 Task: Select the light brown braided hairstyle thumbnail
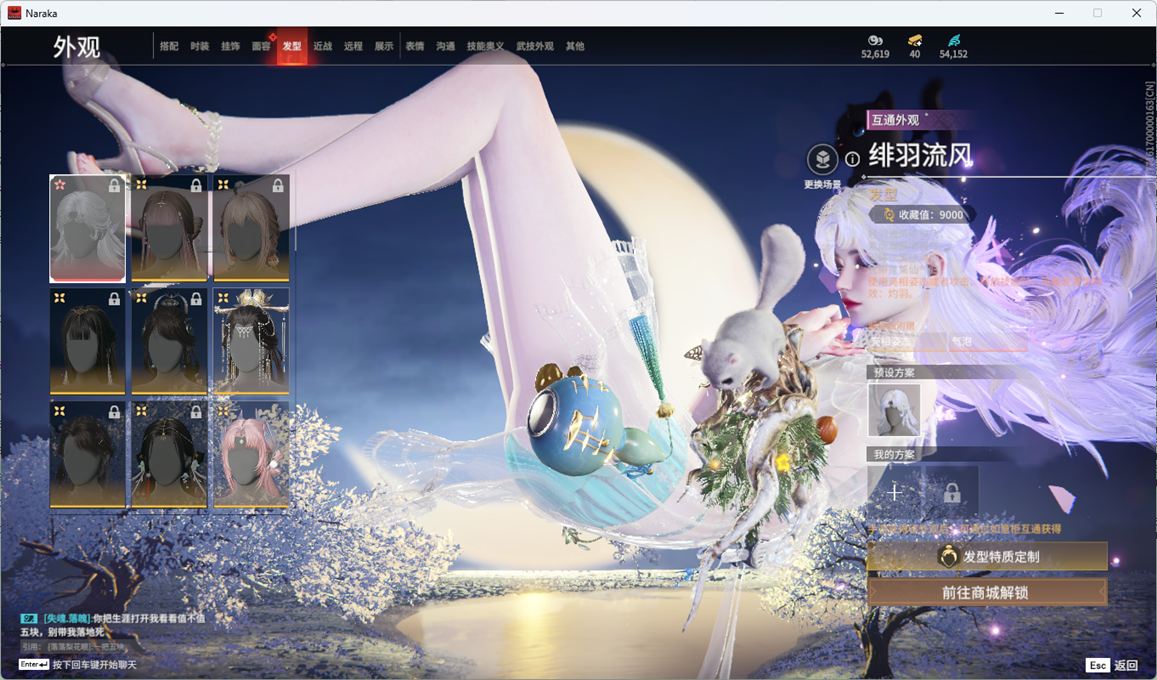251,228
